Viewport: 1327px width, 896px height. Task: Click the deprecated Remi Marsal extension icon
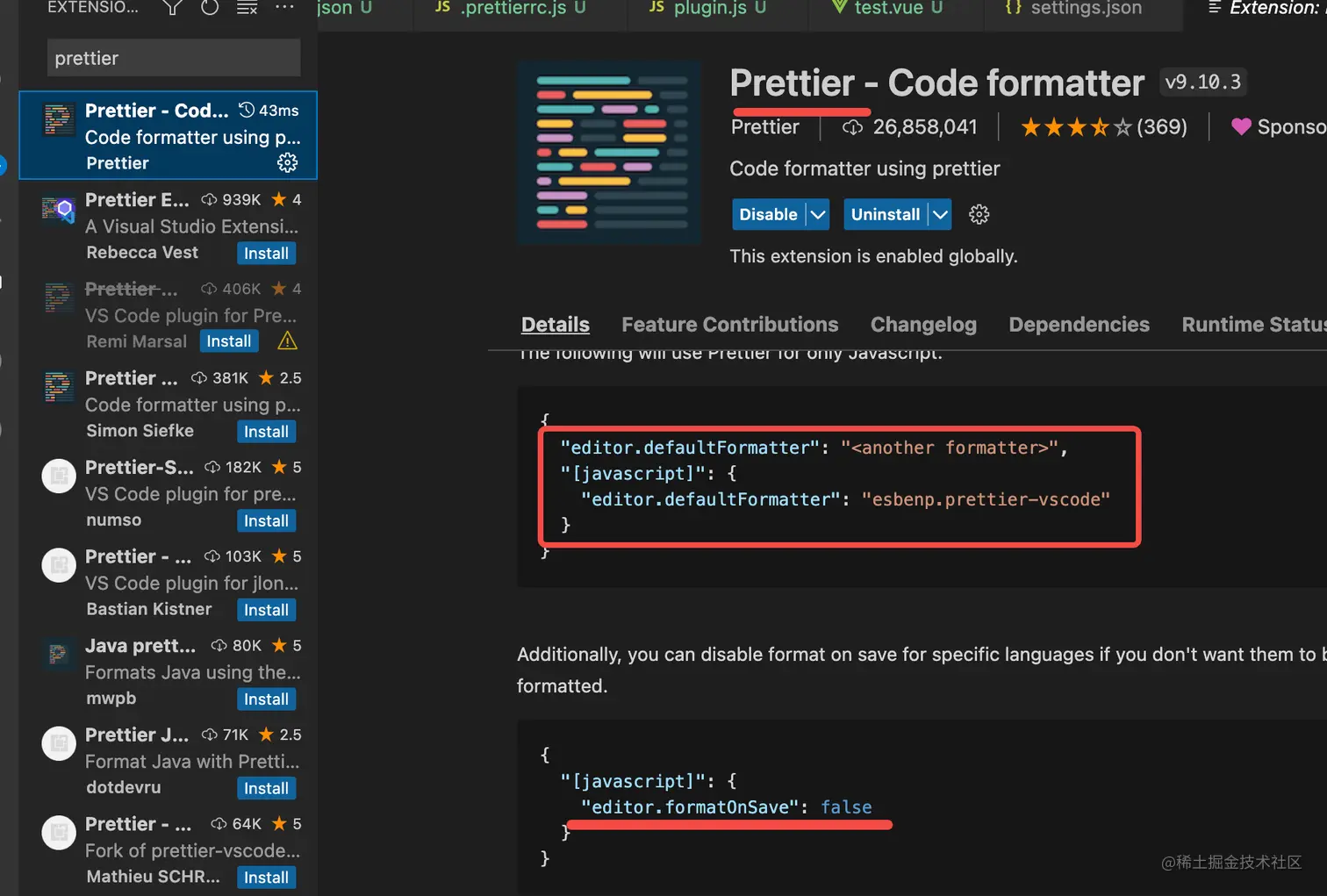pyautogui.click(x=59, y=298)
